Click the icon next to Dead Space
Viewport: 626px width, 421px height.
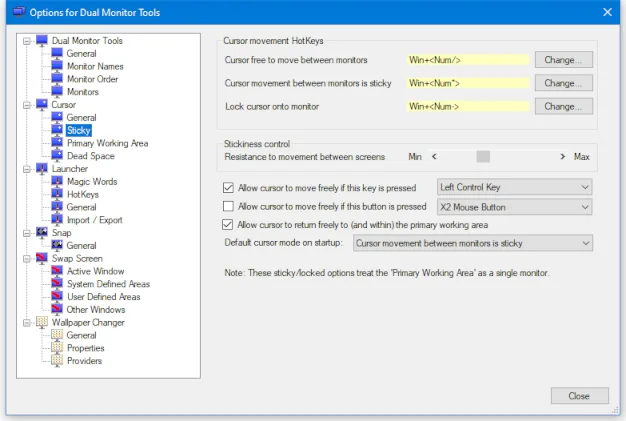click(57, 156)
